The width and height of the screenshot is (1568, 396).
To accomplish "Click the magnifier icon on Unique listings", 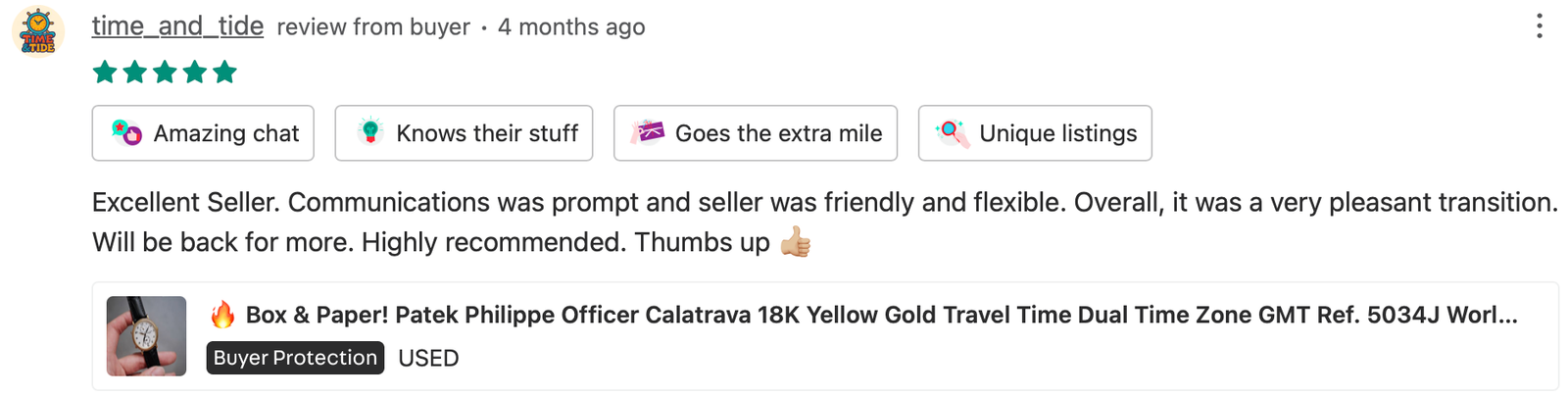I will (x=952, y=132).
